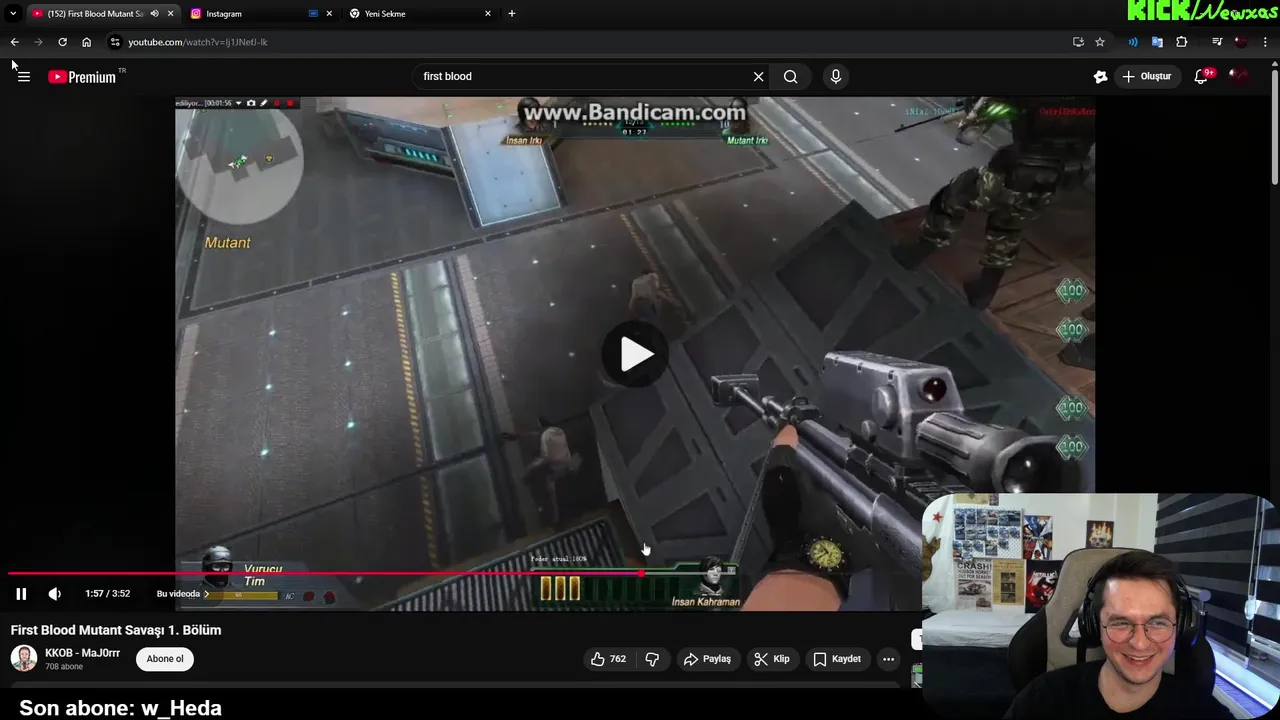
Task: Click the Instagram tab's screen-share indicator
Action: [314, 14]
